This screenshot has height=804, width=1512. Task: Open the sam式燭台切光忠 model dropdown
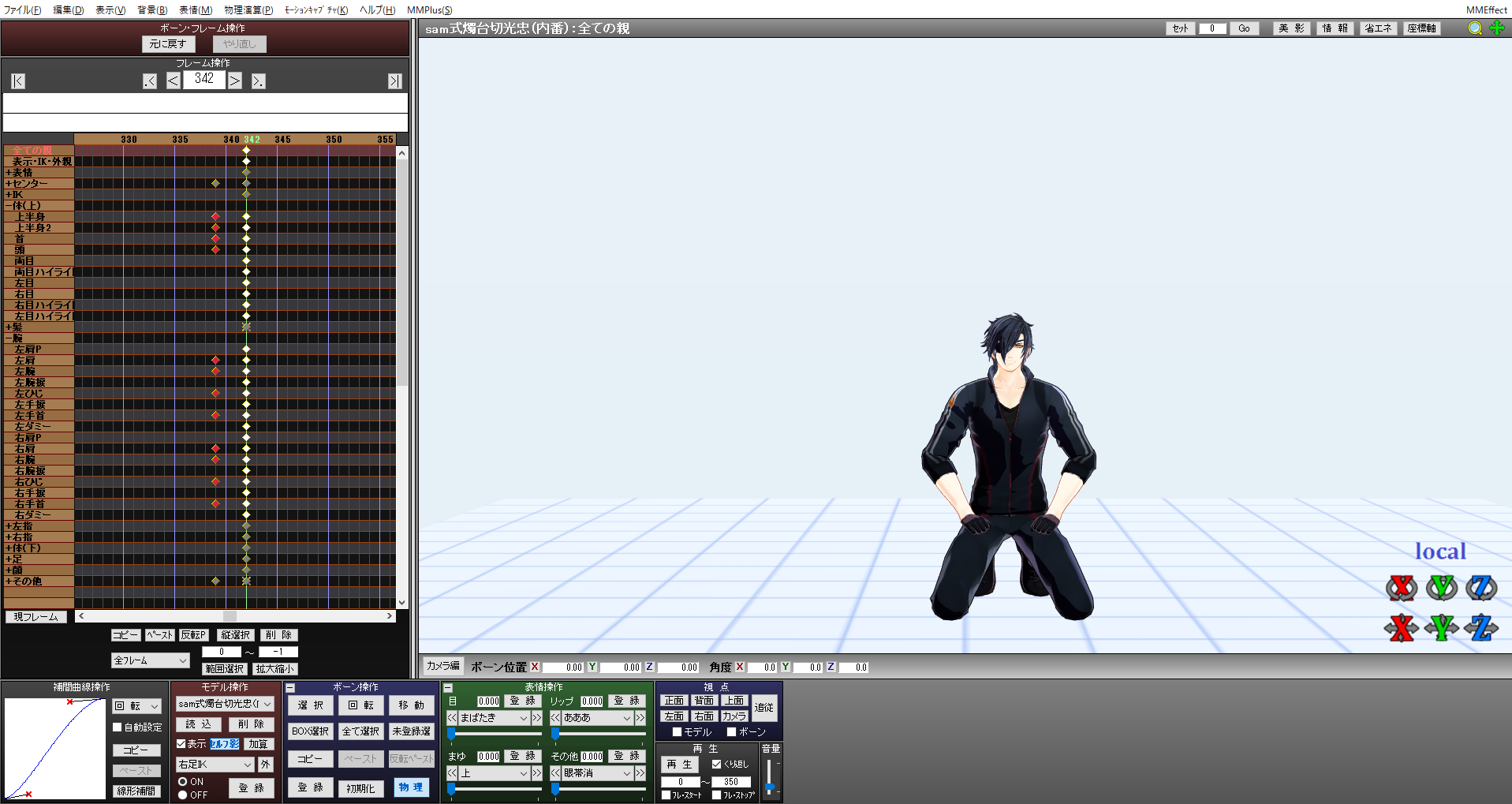(x=225, y=704)
